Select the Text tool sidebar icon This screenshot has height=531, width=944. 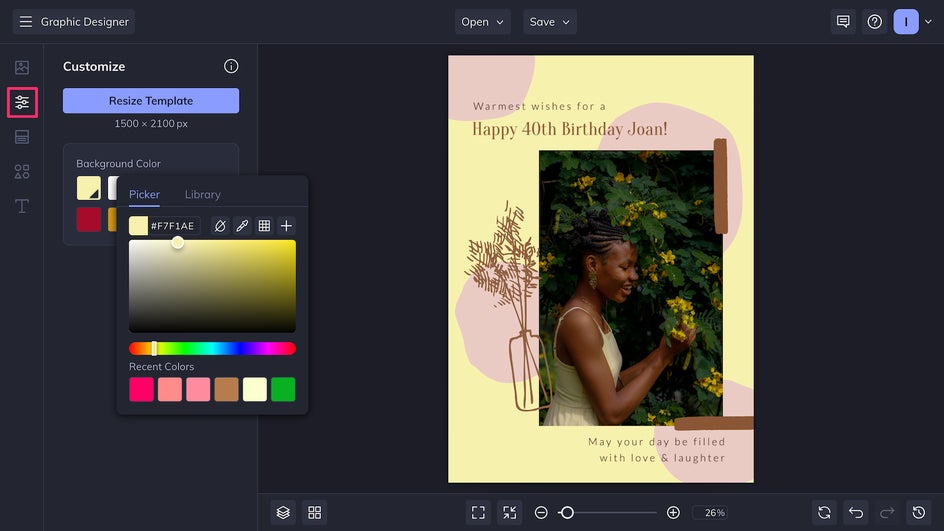coord(22,206)
